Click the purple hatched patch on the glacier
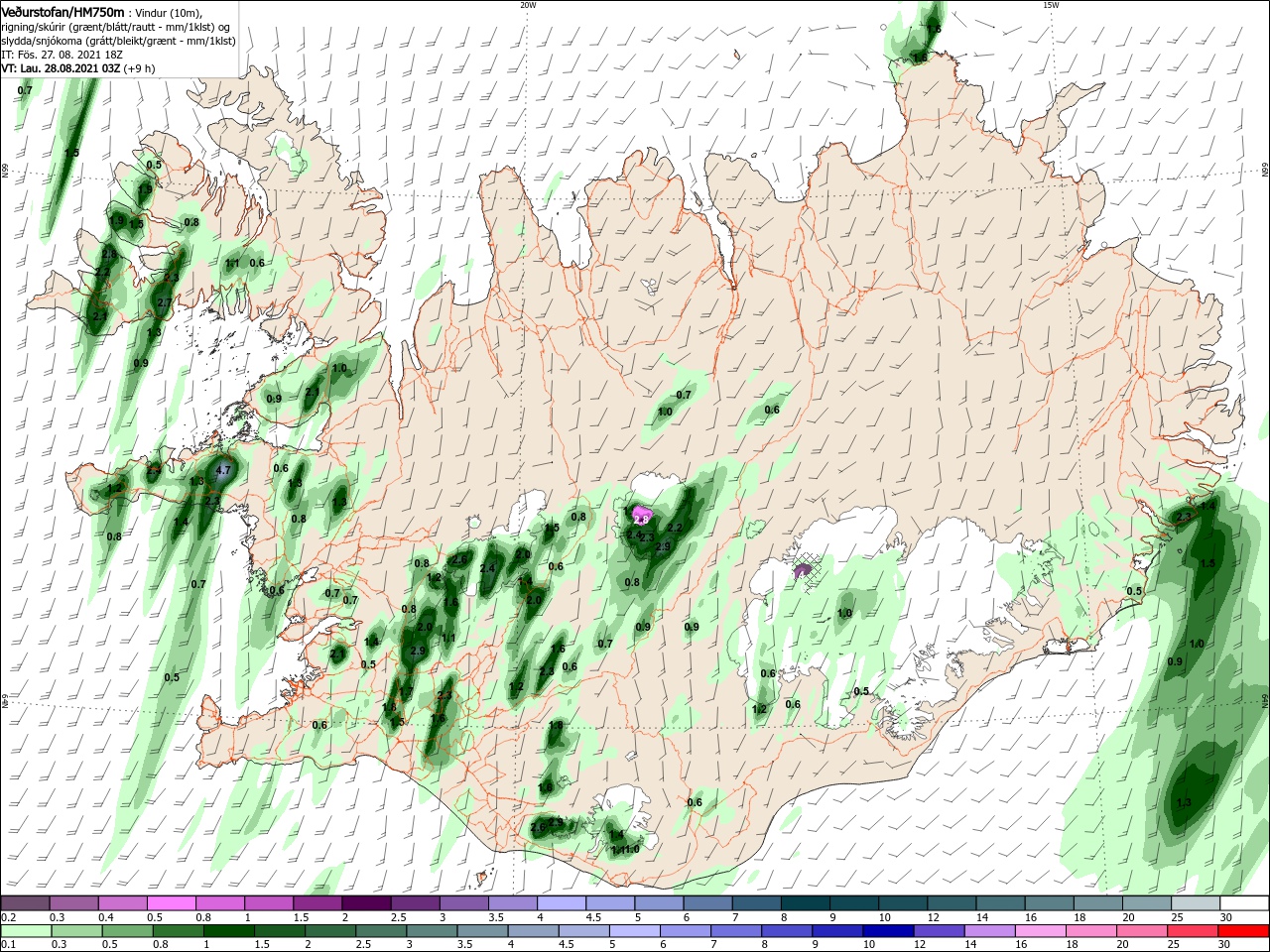 [x=803, y=571]
